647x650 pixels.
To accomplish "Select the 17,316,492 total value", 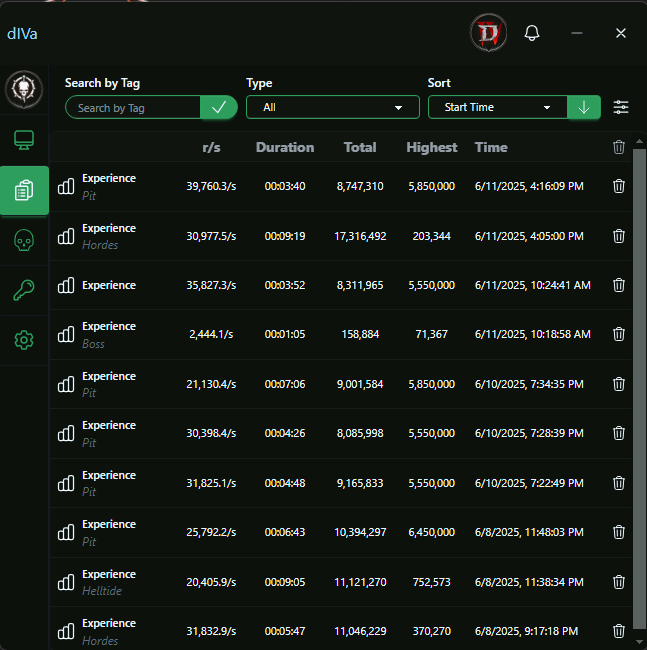I will (x=360, y=236).
